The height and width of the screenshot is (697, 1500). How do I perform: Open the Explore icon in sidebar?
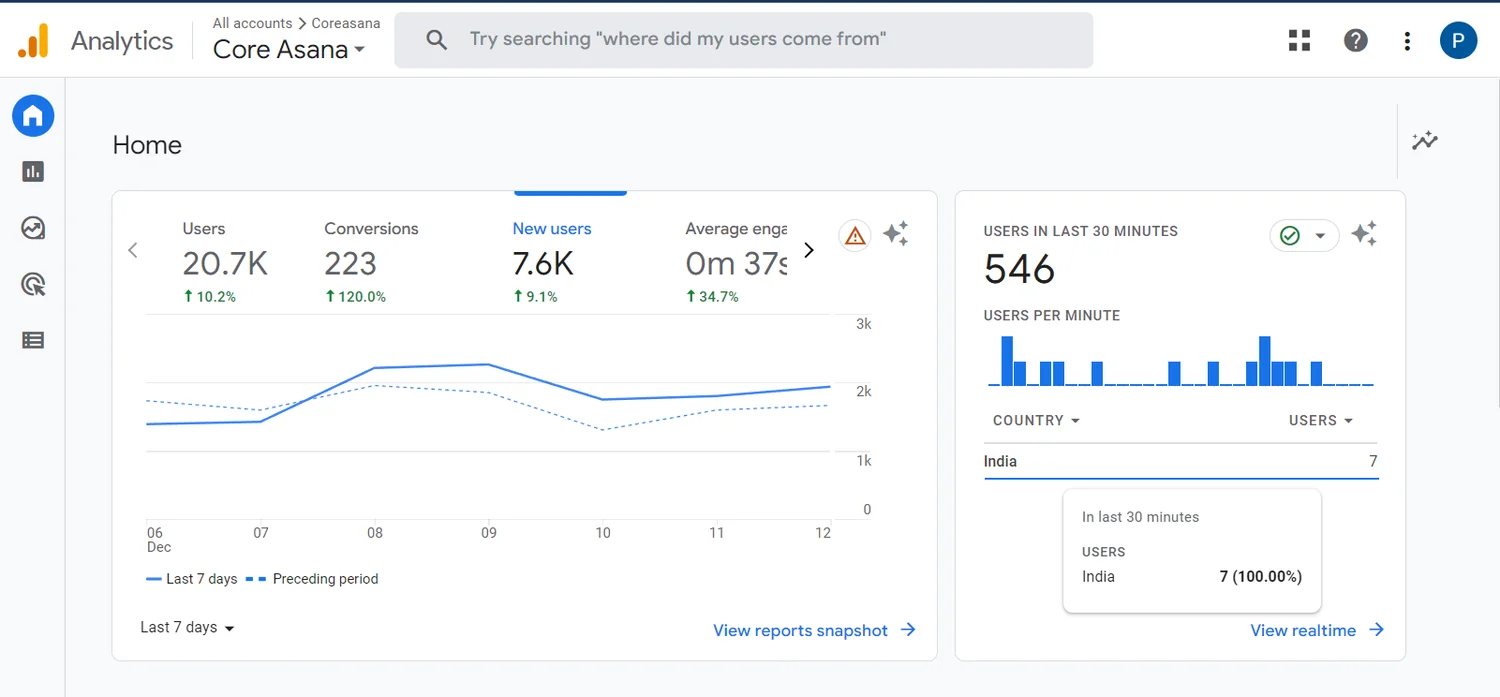(33, 228)
